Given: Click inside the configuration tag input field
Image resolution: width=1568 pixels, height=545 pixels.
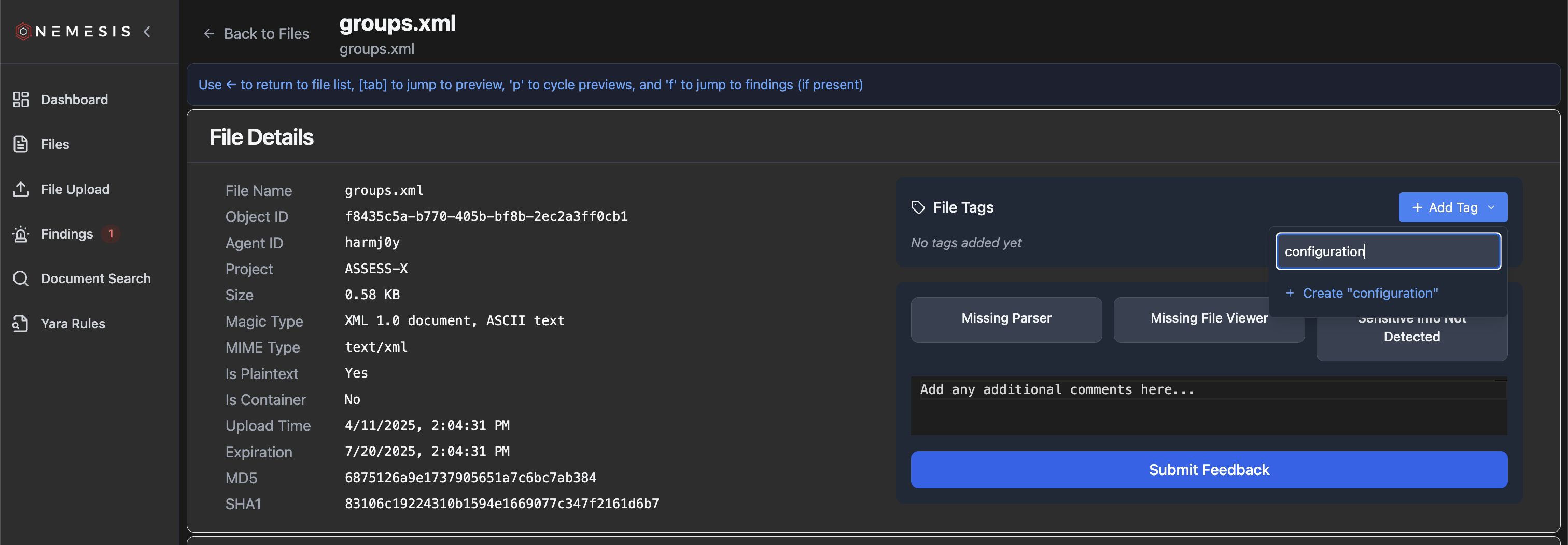Looking at the screenshot, I should click(1388, 251).
